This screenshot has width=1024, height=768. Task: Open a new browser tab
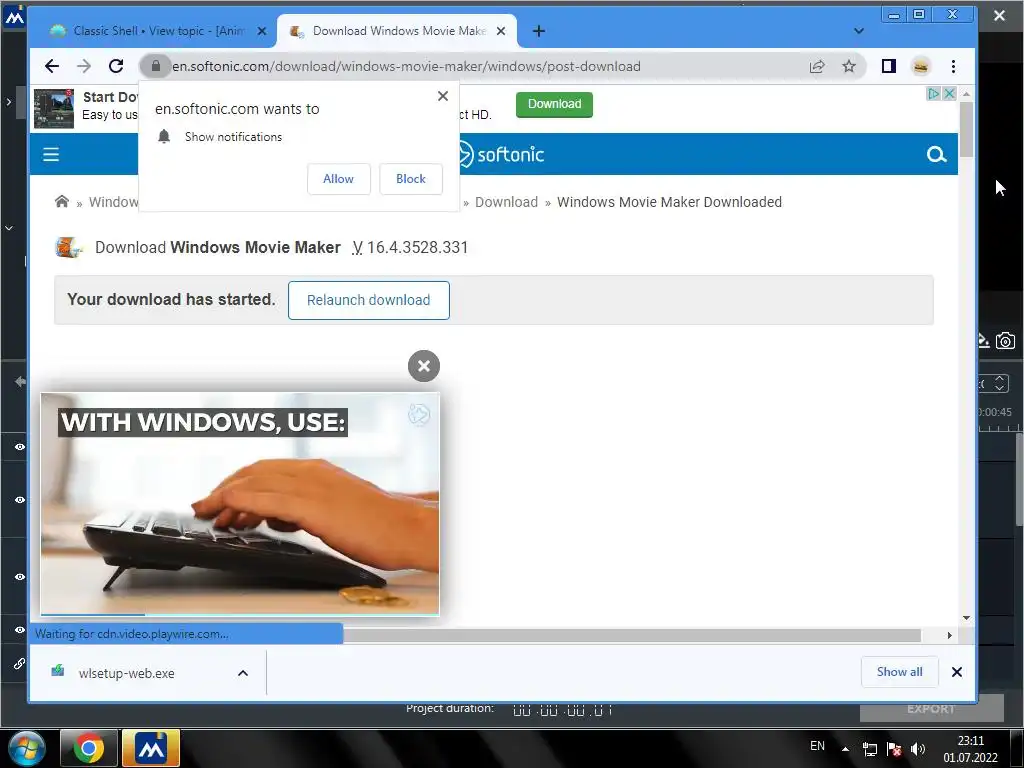point(539,31)
